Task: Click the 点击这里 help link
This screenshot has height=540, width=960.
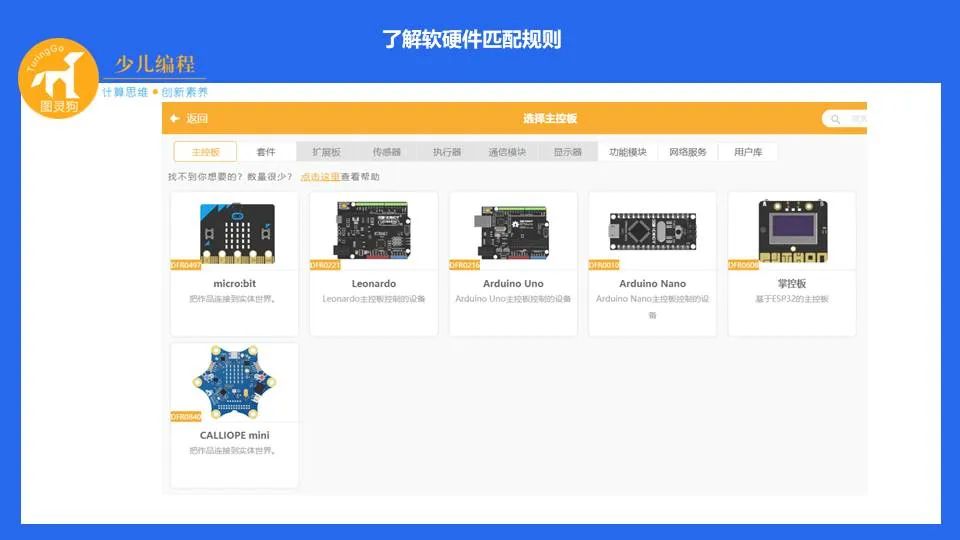Action: 320,177
